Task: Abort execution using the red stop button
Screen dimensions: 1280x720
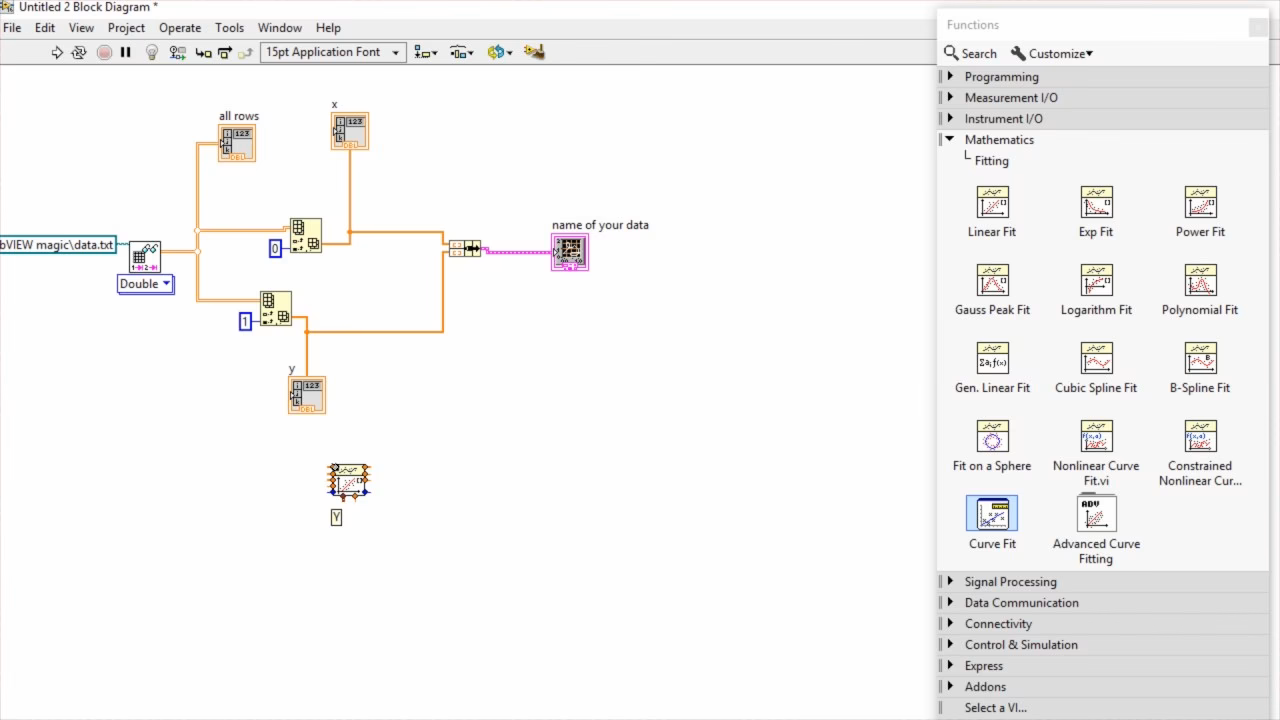Action: 104,52
